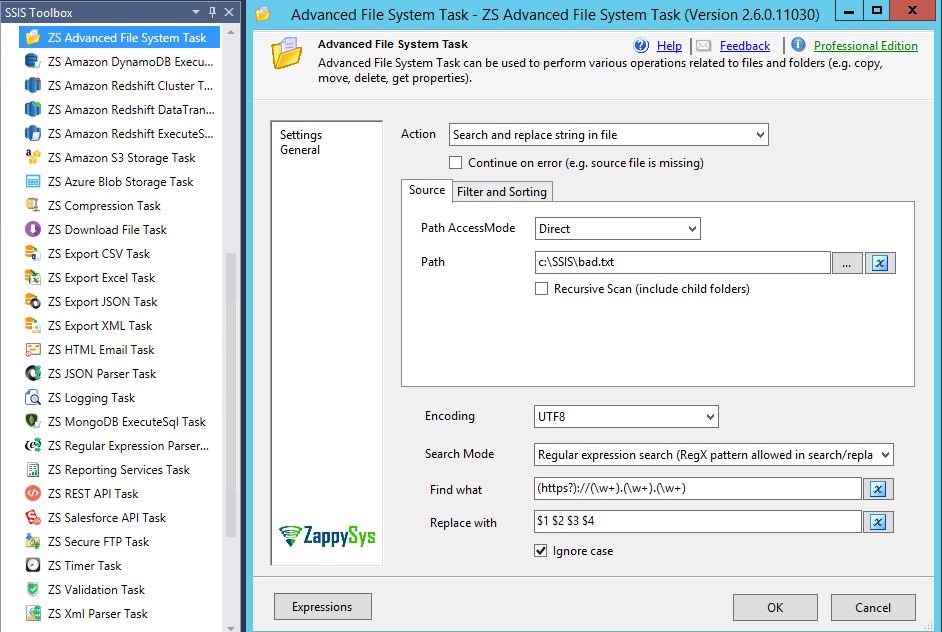Click the ZS Export JSON Task icon
Viewport: 942px width, 632px height.
click(x=33, y=302)
